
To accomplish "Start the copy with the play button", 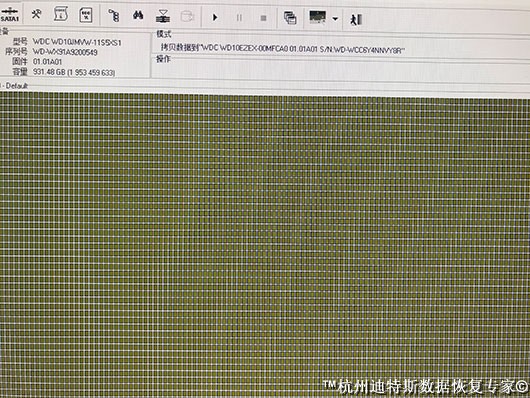I will click(x=215, y=17).
